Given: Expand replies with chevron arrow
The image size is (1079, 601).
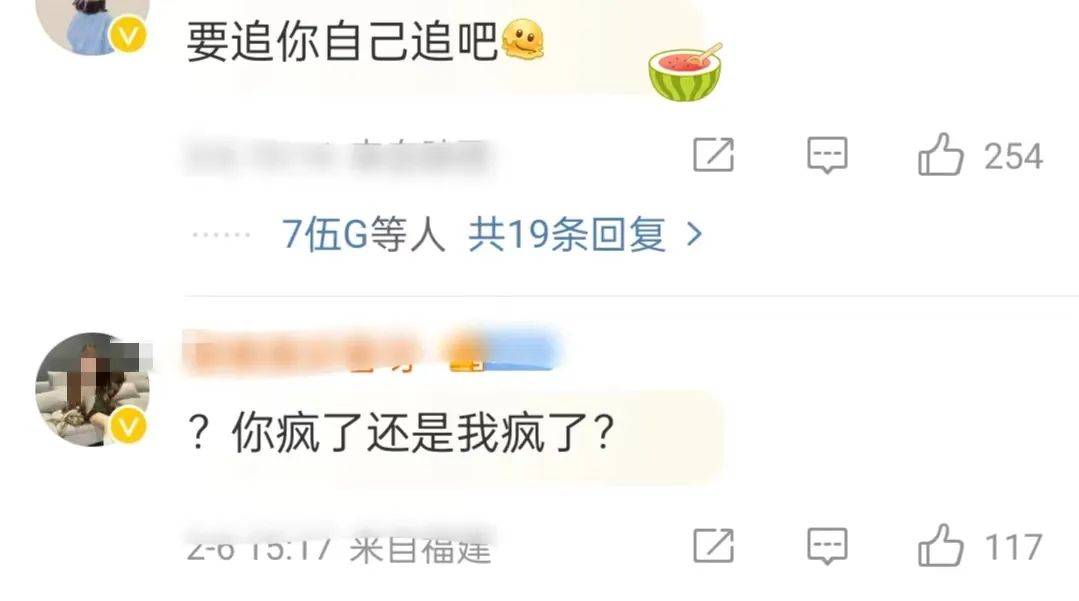Looking at the screenshot, I should 694,235.
